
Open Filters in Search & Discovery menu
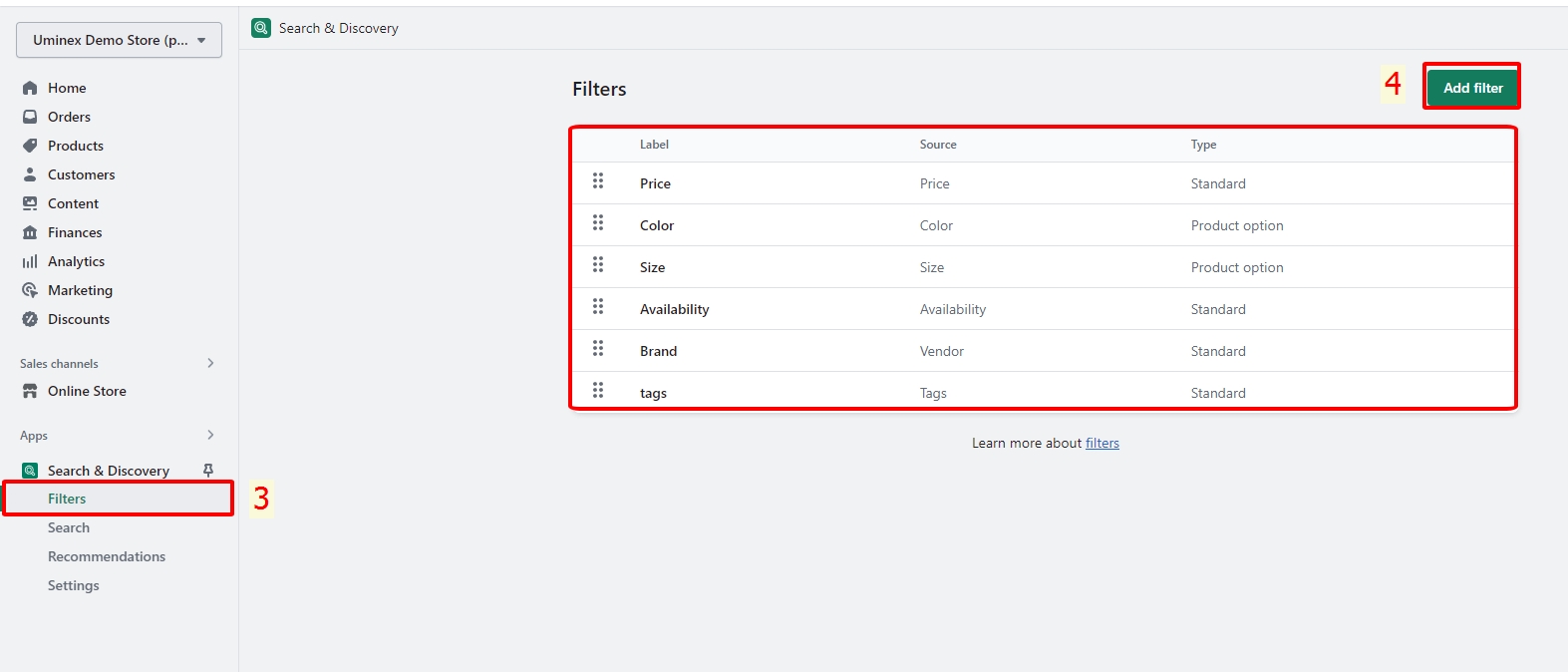click(67, 499)
